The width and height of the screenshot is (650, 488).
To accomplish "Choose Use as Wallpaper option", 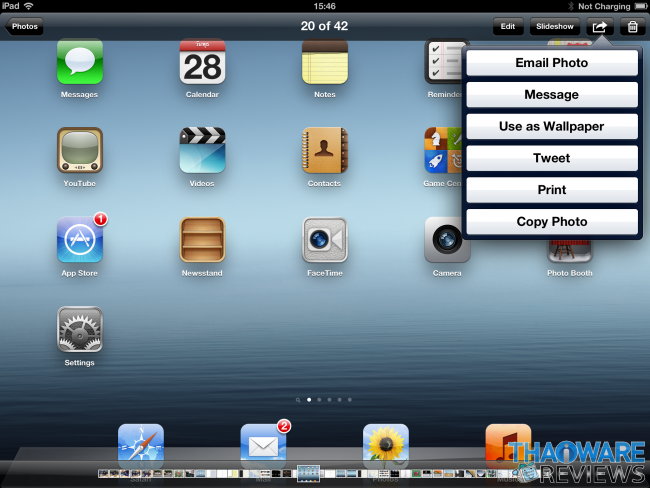I will [x=552, y=126].
